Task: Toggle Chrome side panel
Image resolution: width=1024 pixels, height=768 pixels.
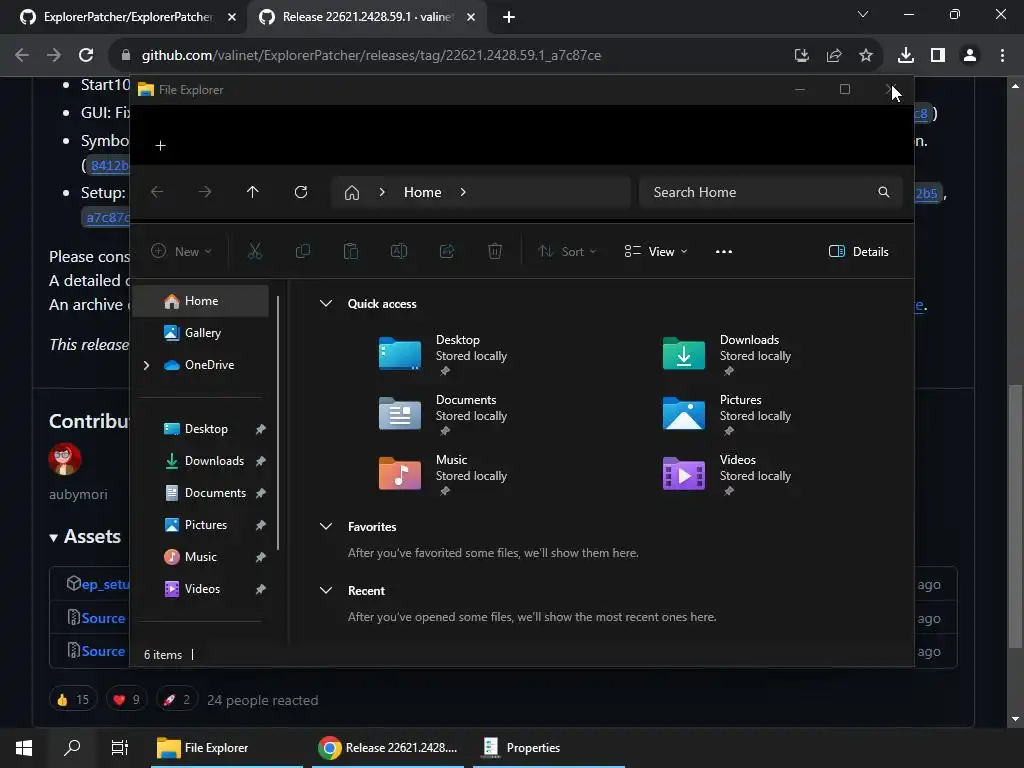Action: click(938, 56)
